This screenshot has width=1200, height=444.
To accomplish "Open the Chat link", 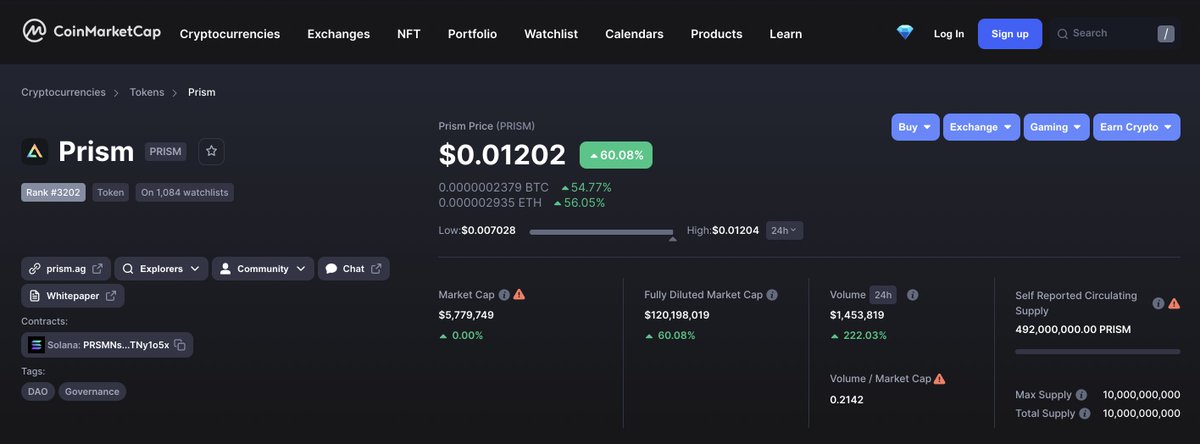I will (353, 269).
